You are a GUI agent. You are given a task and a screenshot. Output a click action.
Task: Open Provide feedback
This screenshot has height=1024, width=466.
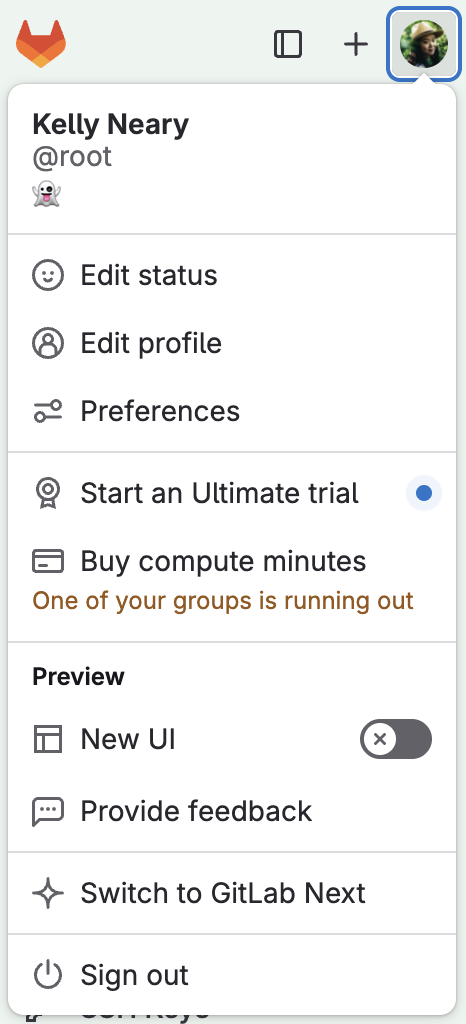(232, 811)
